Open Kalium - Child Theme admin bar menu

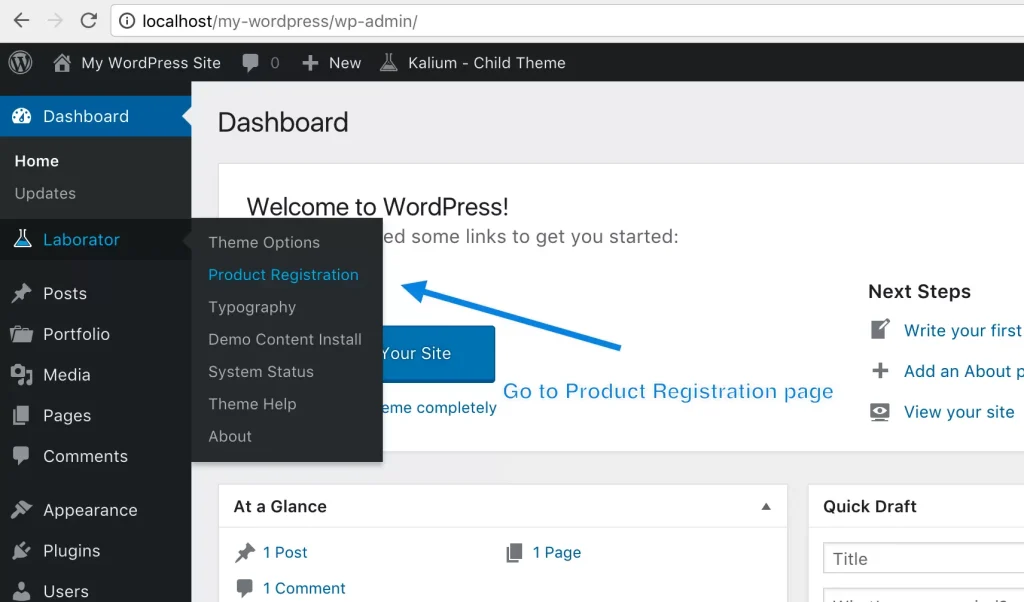[x=473, y=63]
